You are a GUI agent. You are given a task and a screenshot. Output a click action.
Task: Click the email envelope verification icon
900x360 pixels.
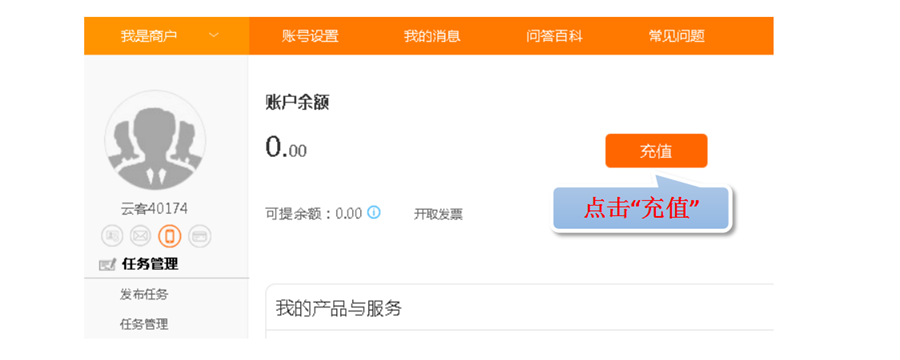(141, 236)
